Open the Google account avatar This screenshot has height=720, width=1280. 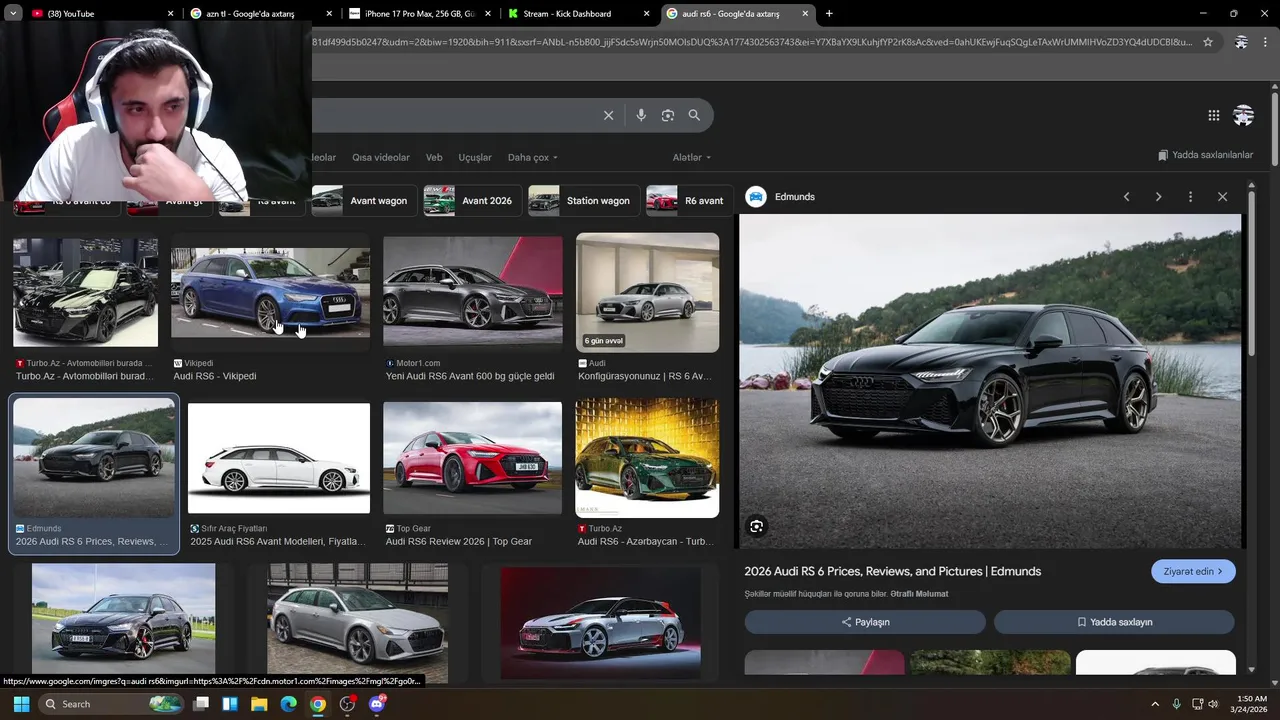point(1244,115)
